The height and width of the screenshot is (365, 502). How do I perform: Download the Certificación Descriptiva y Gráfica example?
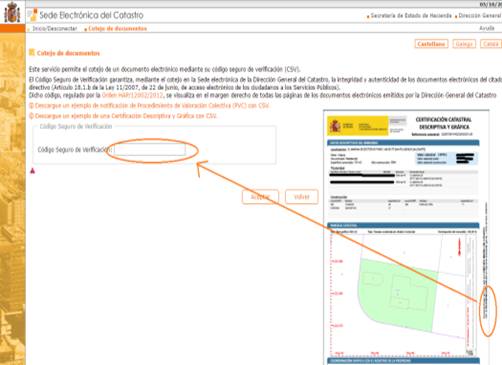(x=126, y=116)
